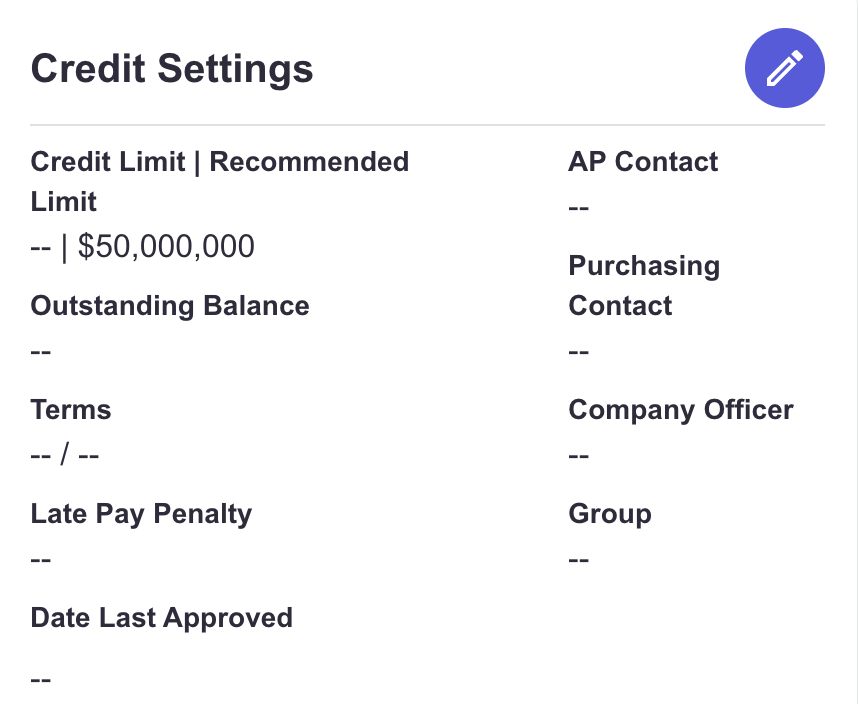Select the Group empty value
The height and width of the screenshot is (704, 858).
tap(578, 560)
